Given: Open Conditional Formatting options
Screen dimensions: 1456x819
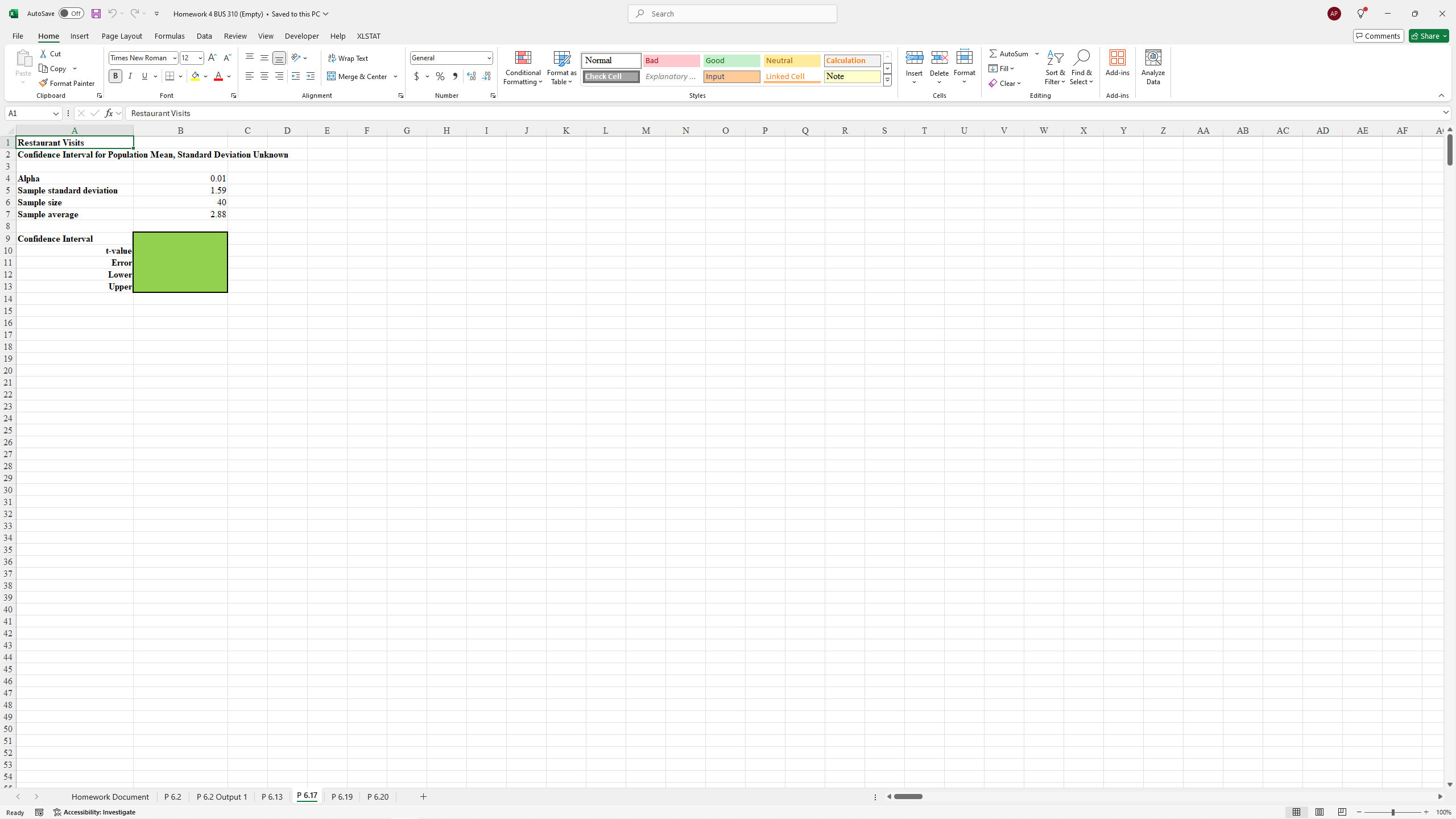Looking at the screenshot, I should point(522,68).
